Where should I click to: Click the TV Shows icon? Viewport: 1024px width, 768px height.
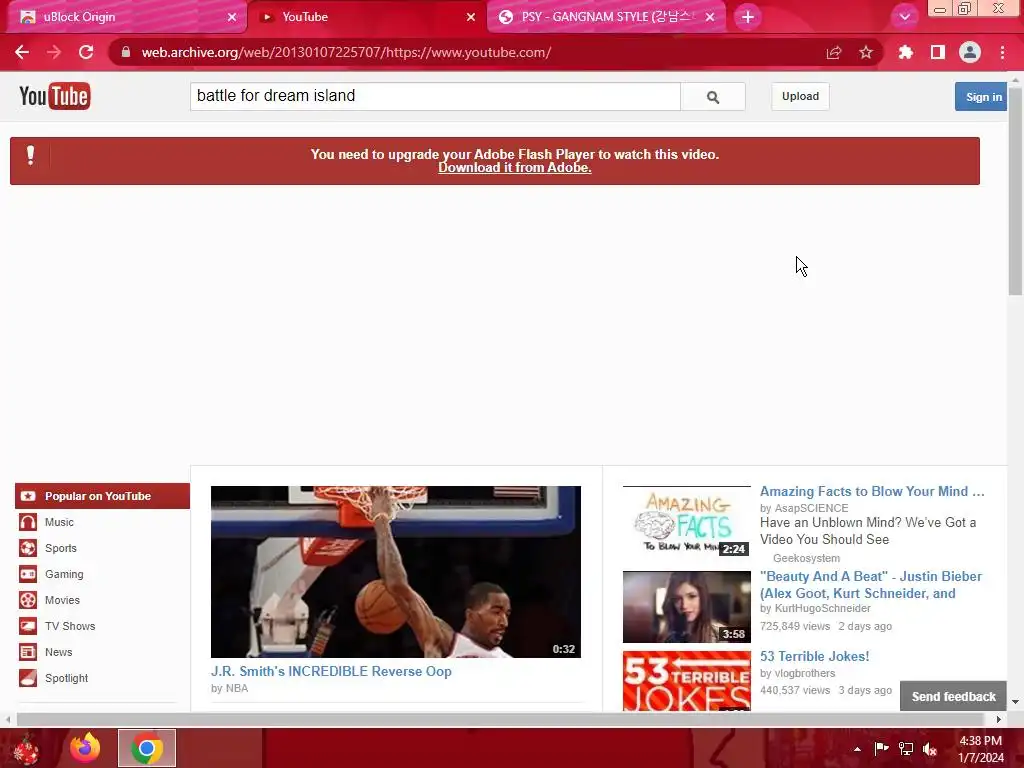(27, 626)
